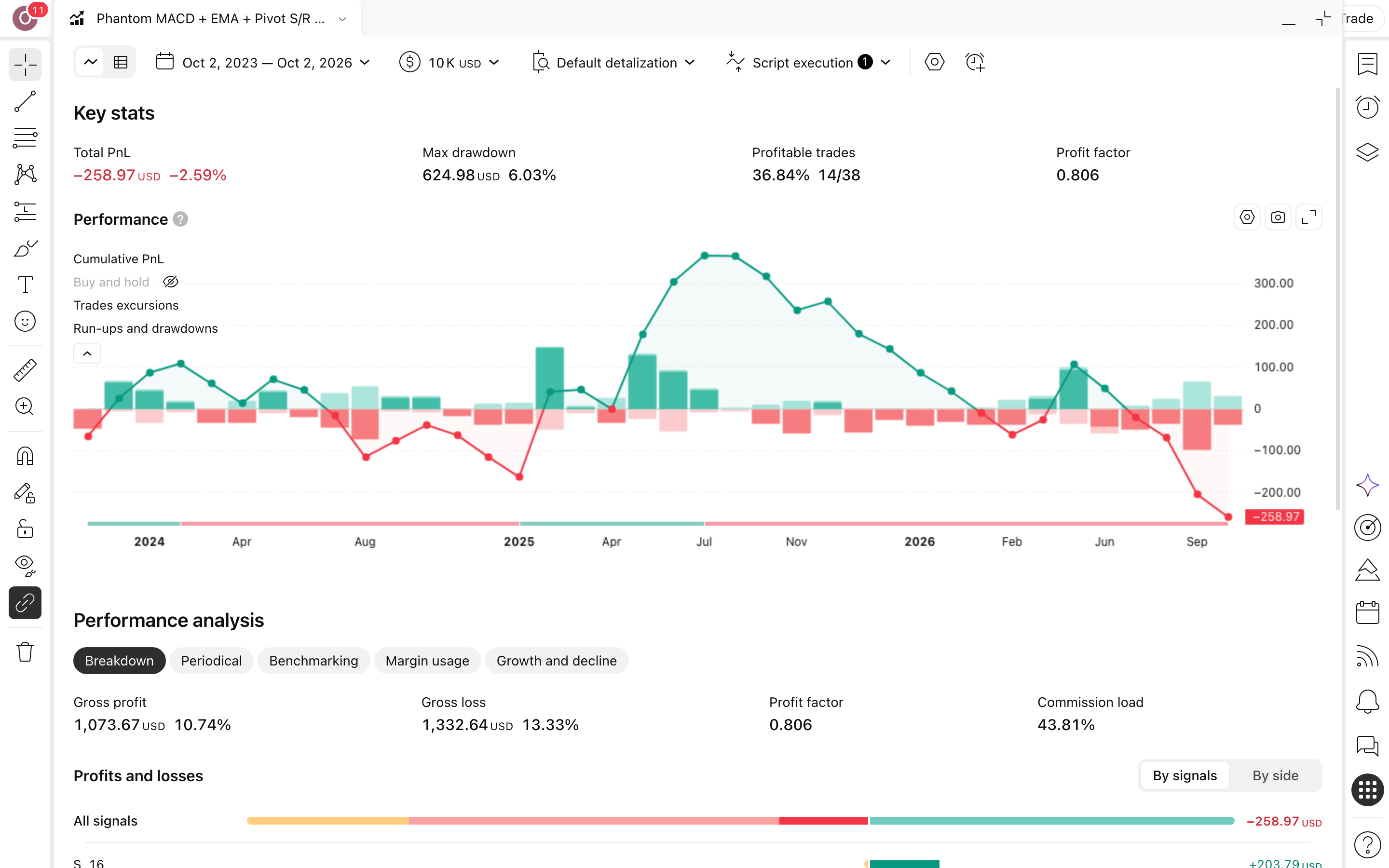Image resolution: width=1389 pixels, height=868 pixels.
Task: Select the text annotation tool
Action: tap(25, 285)
